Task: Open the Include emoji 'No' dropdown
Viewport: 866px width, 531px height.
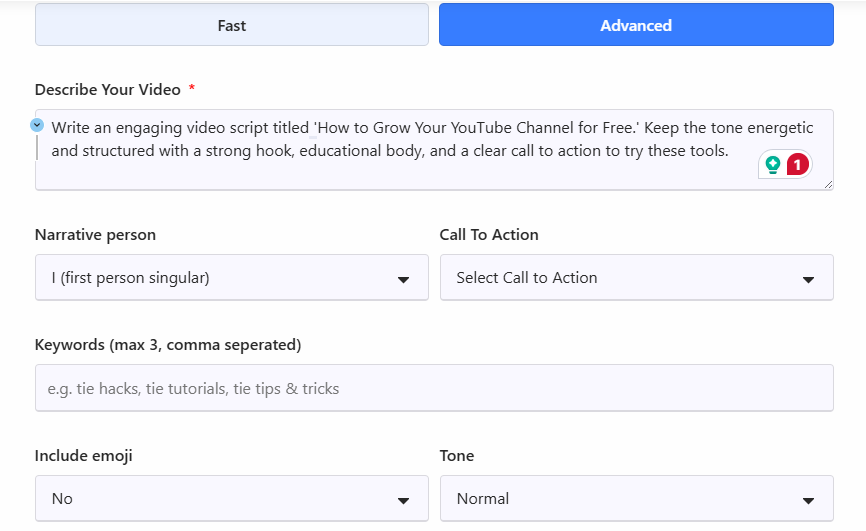Action: tap(220, 499)
